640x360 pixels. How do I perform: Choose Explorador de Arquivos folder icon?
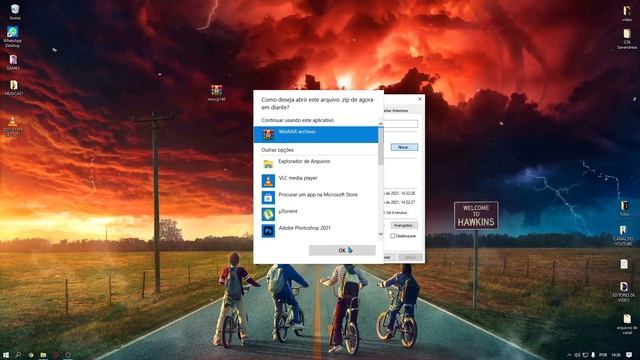268,164
